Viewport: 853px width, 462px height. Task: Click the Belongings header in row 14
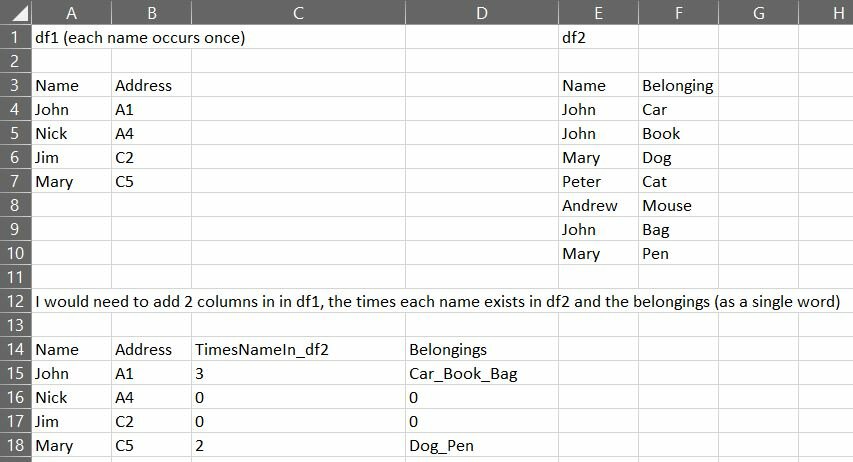tap(481, 349)
